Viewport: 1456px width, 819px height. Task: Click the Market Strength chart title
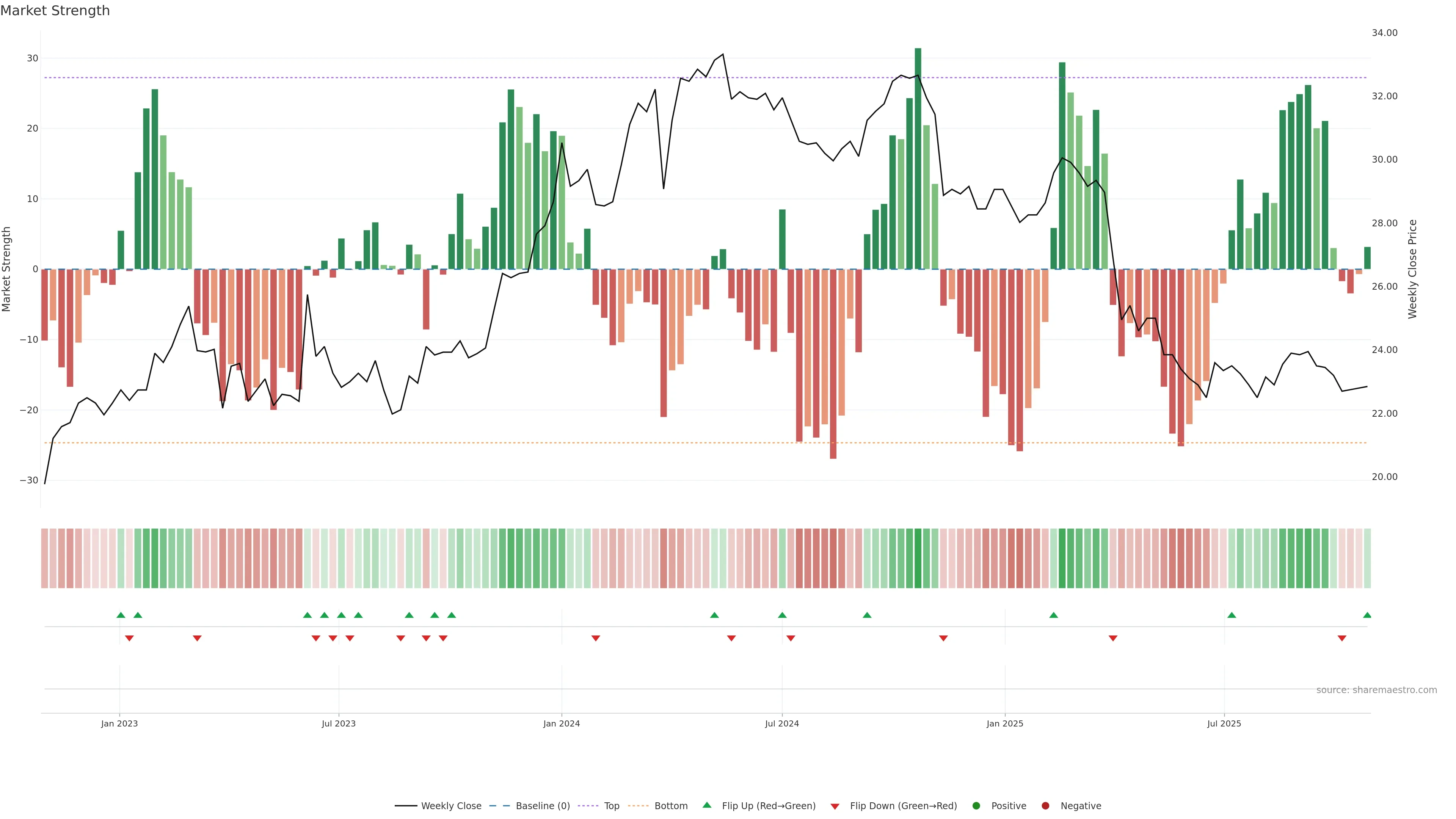[x=55, y=11]
